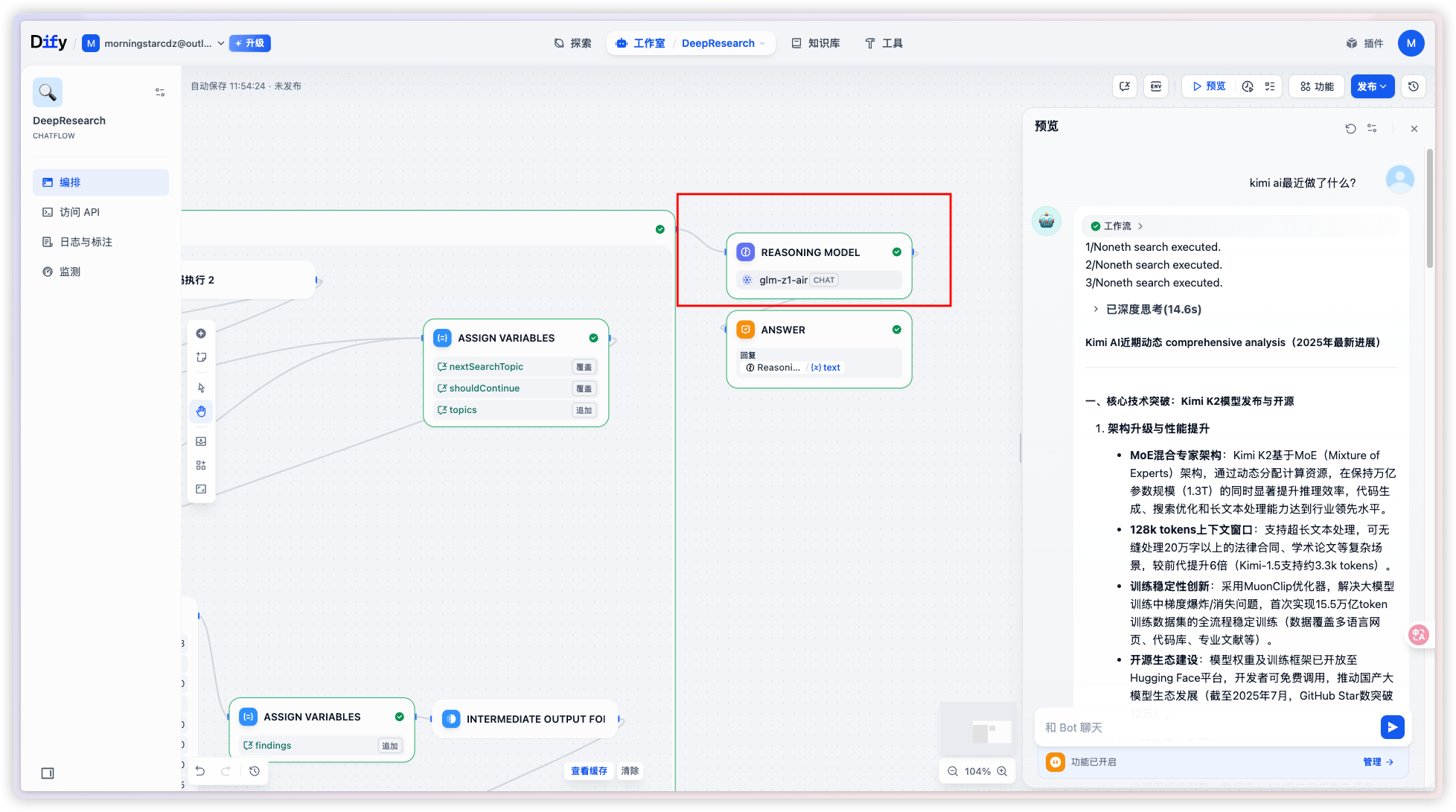The image size is (1456, 812).
Task: Toggle the bottom-left sidebar collapse icon
Action: [48, 773]
